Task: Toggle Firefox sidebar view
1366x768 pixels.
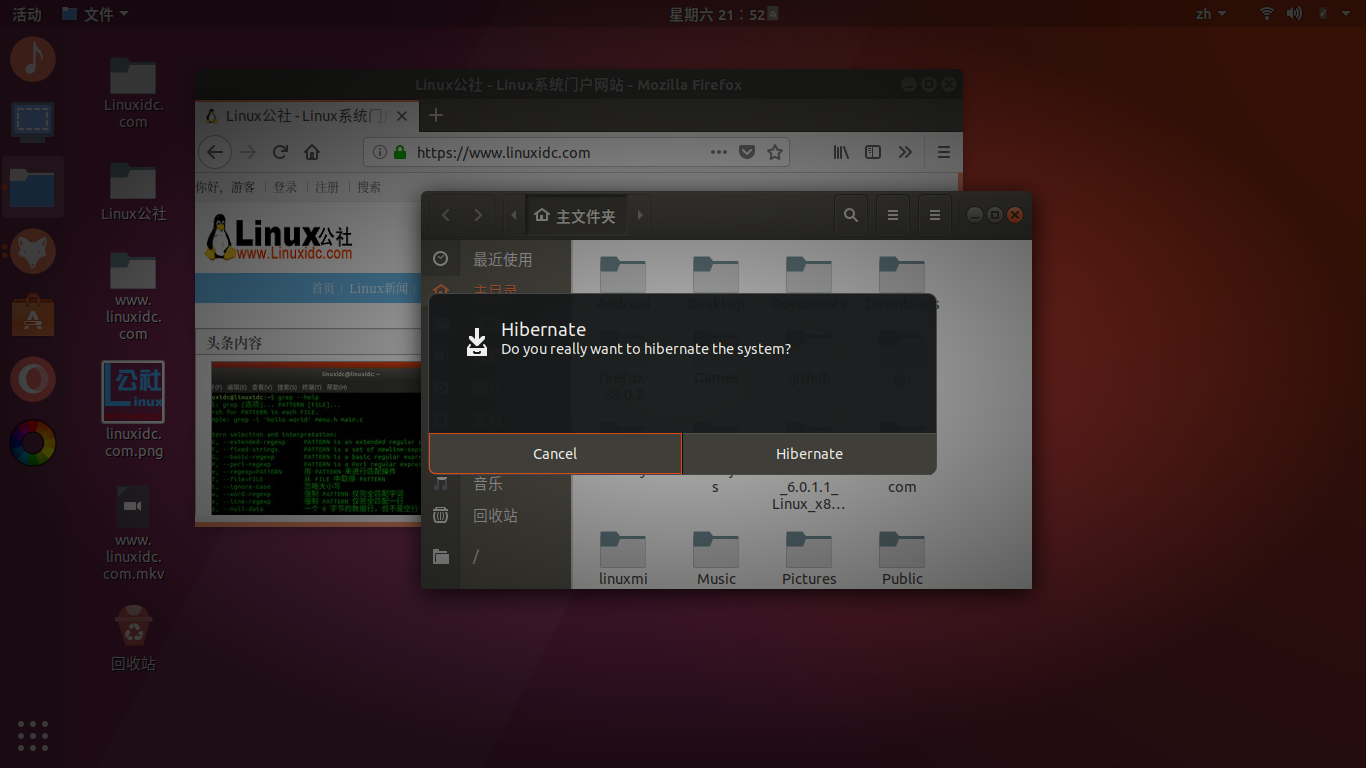Action: point(873,153)
